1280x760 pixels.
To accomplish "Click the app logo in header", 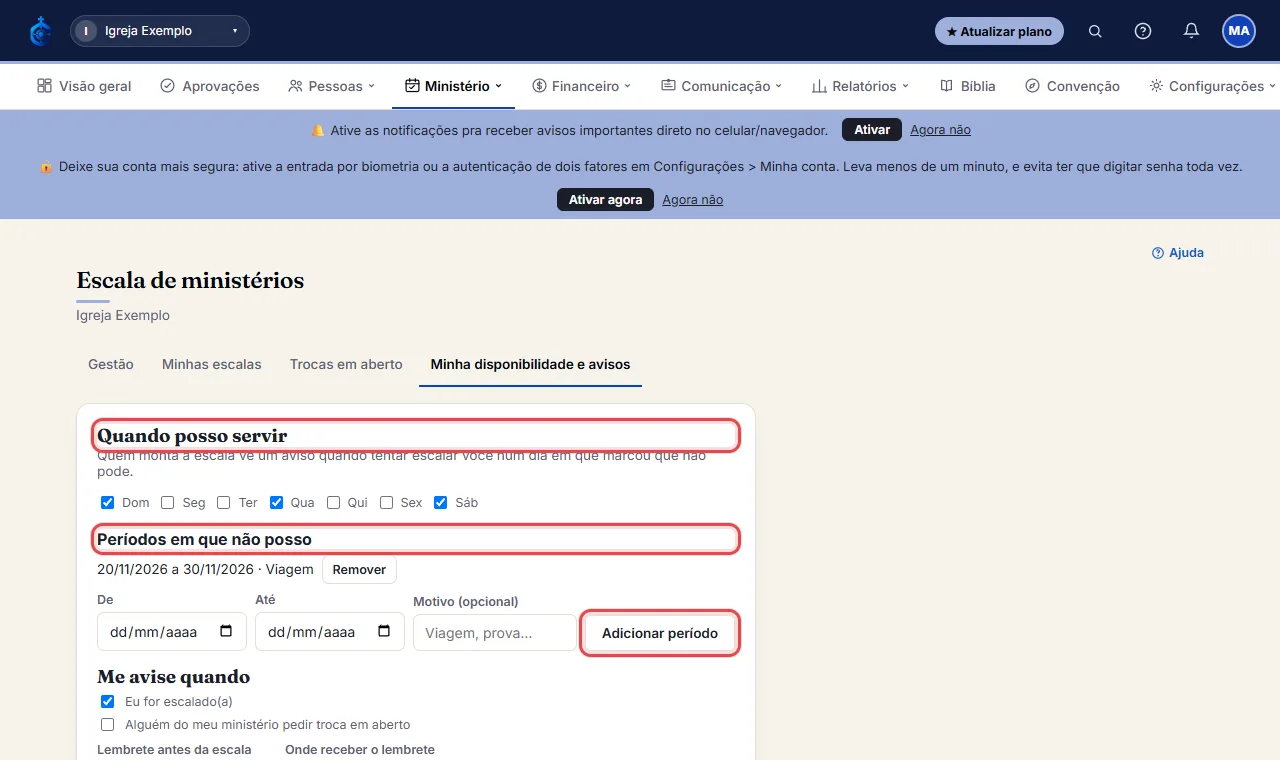I will coord(41,31).
